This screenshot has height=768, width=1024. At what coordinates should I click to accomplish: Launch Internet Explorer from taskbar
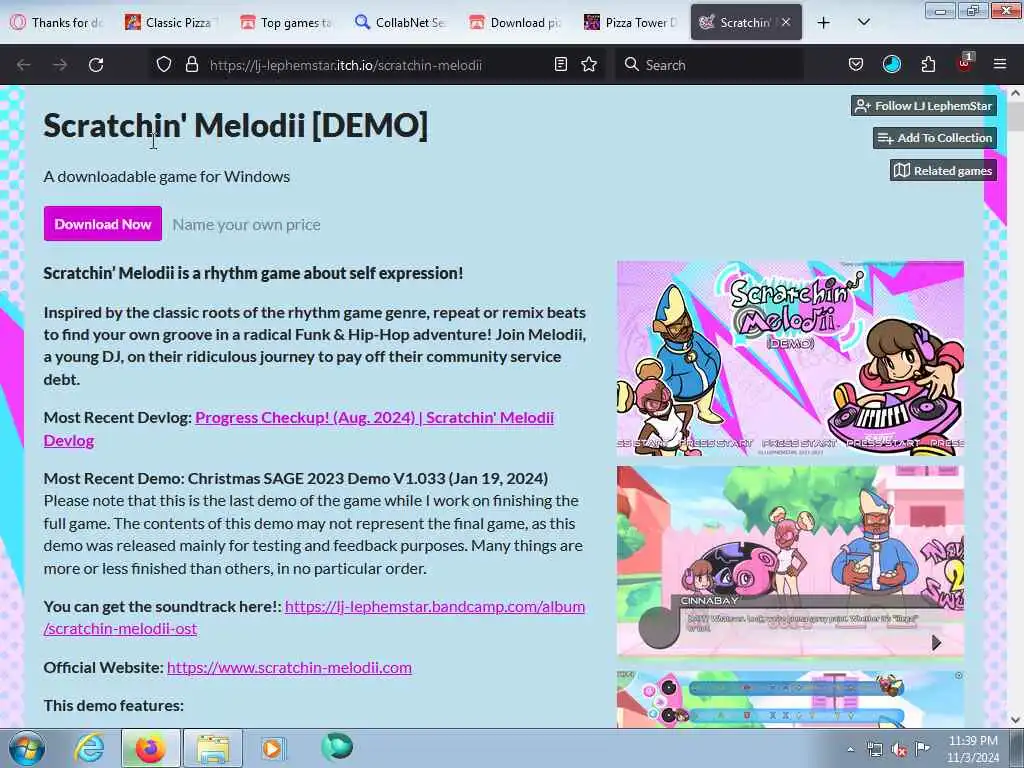(89, 748)
